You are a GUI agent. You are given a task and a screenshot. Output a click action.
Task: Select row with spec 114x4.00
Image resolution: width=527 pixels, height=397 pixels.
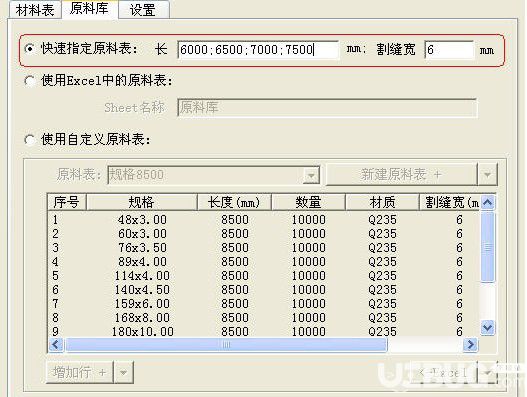[264, 276]
